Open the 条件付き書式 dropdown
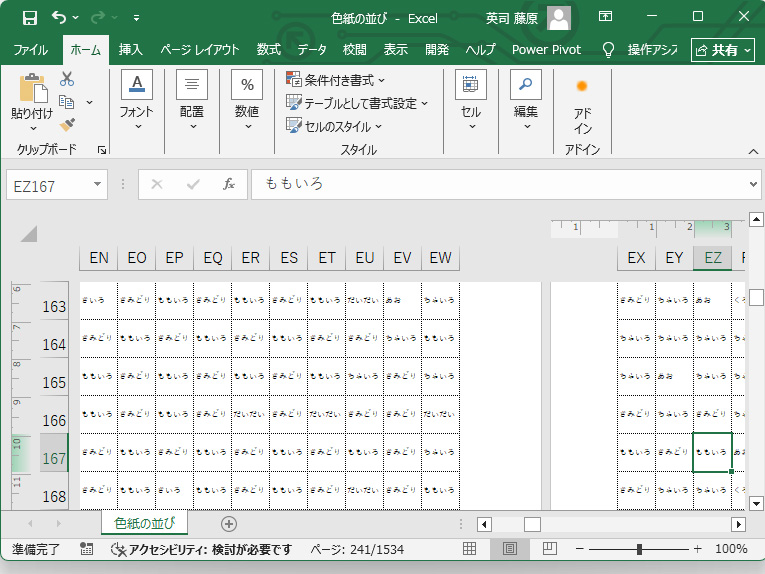 336,79
